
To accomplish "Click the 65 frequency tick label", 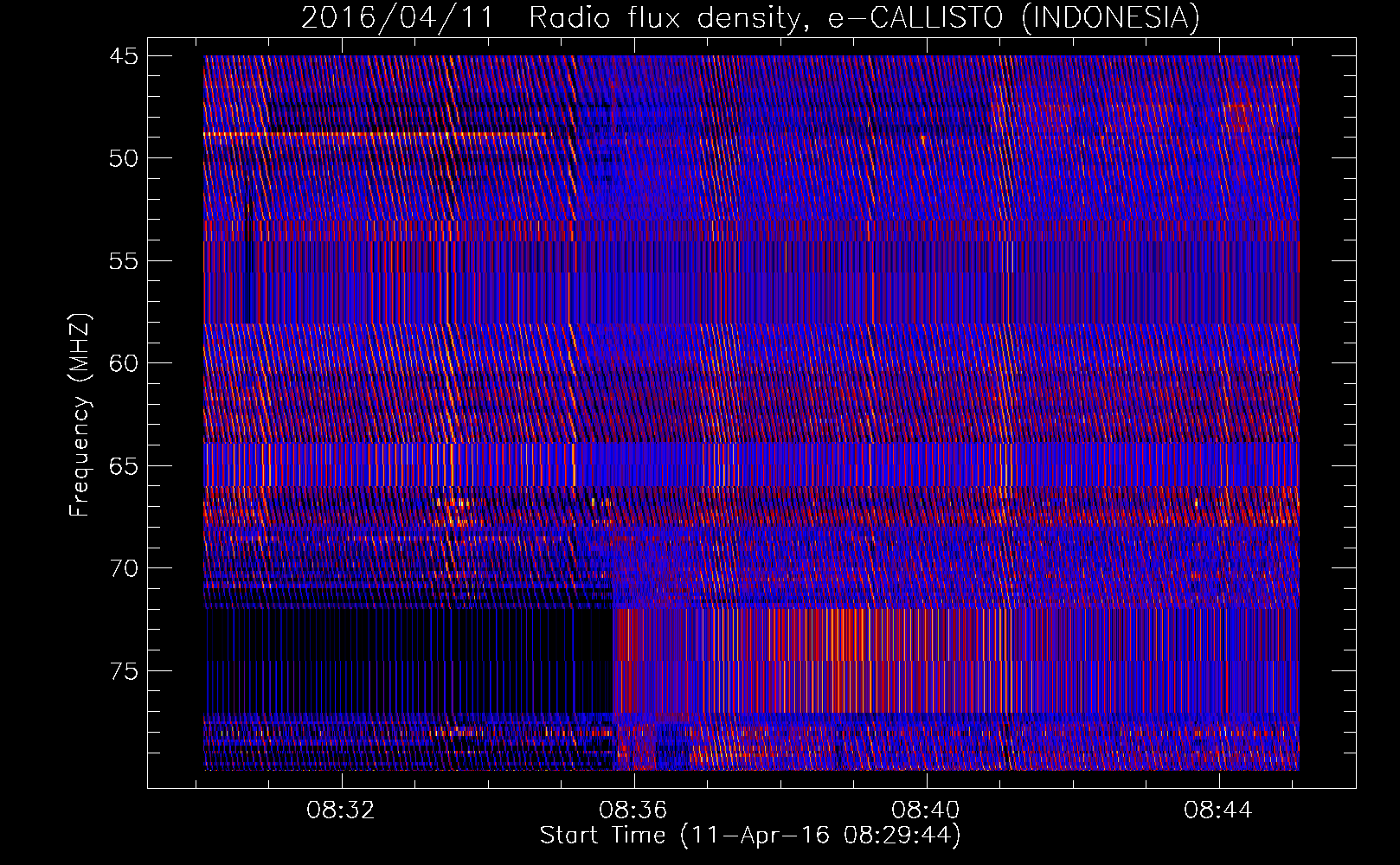I will pos(123,466).
